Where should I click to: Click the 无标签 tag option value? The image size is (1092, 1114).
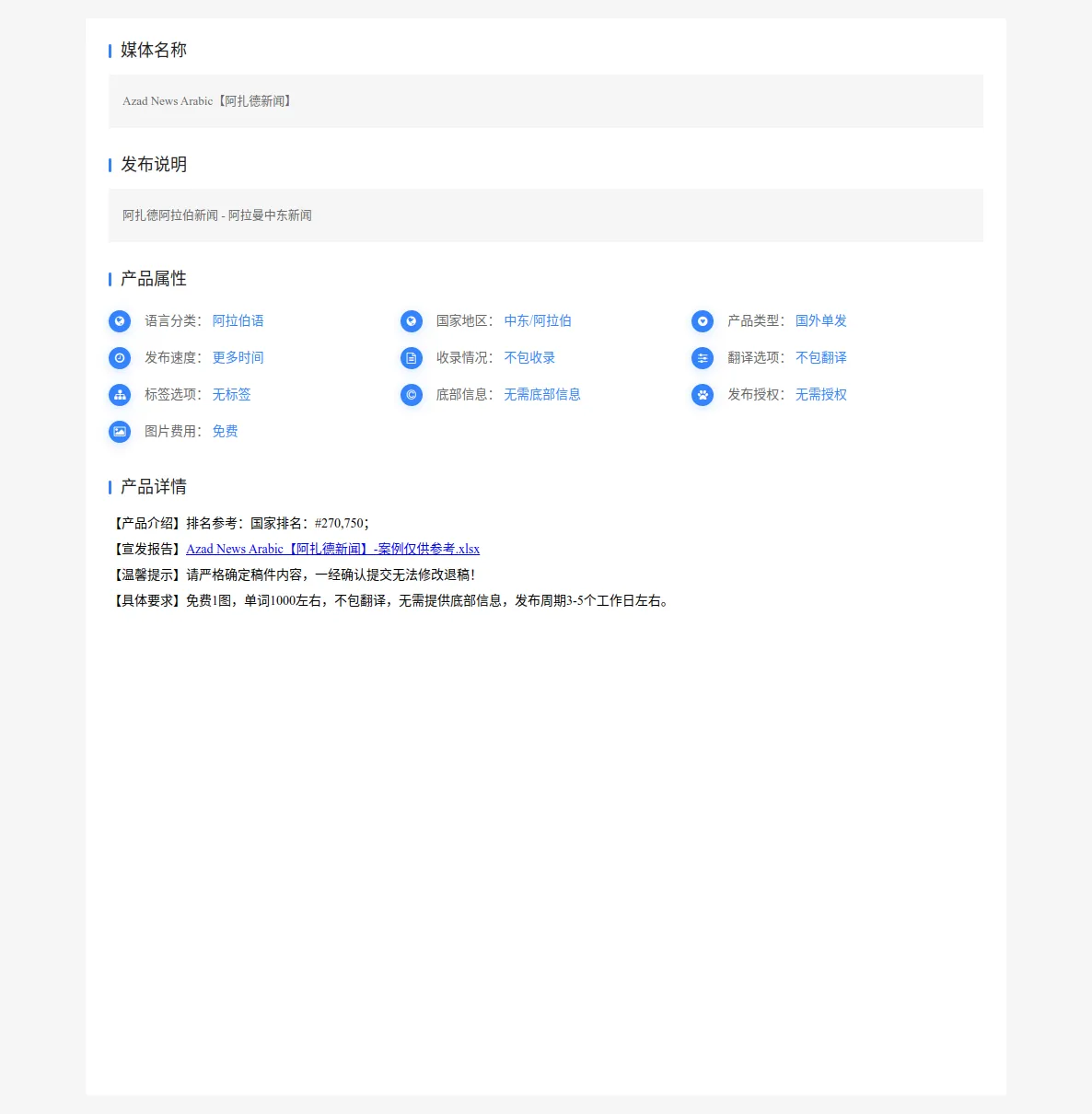click(232, 395)
